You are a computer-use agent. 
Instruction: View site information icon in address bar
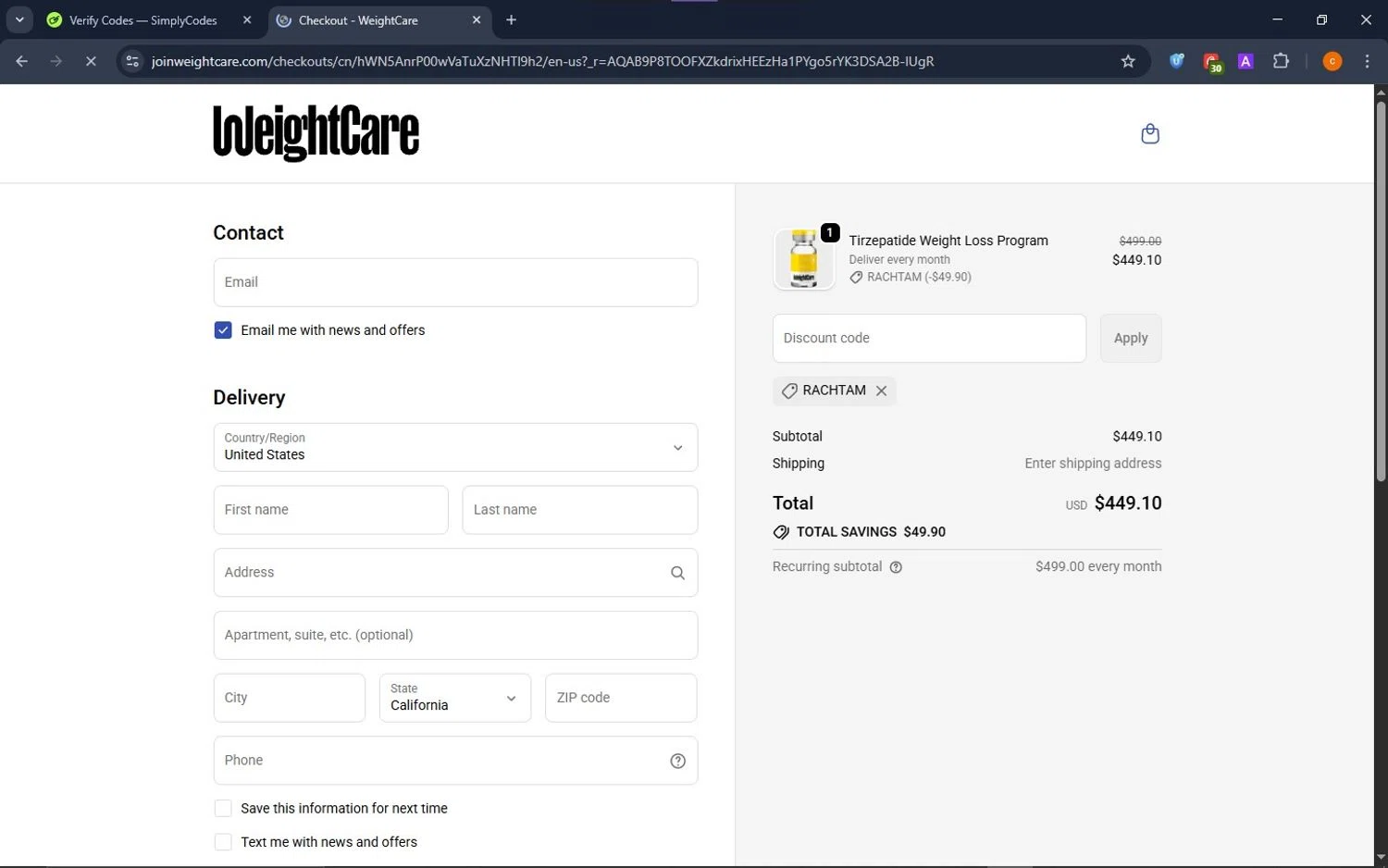click(x=132, y=61)
